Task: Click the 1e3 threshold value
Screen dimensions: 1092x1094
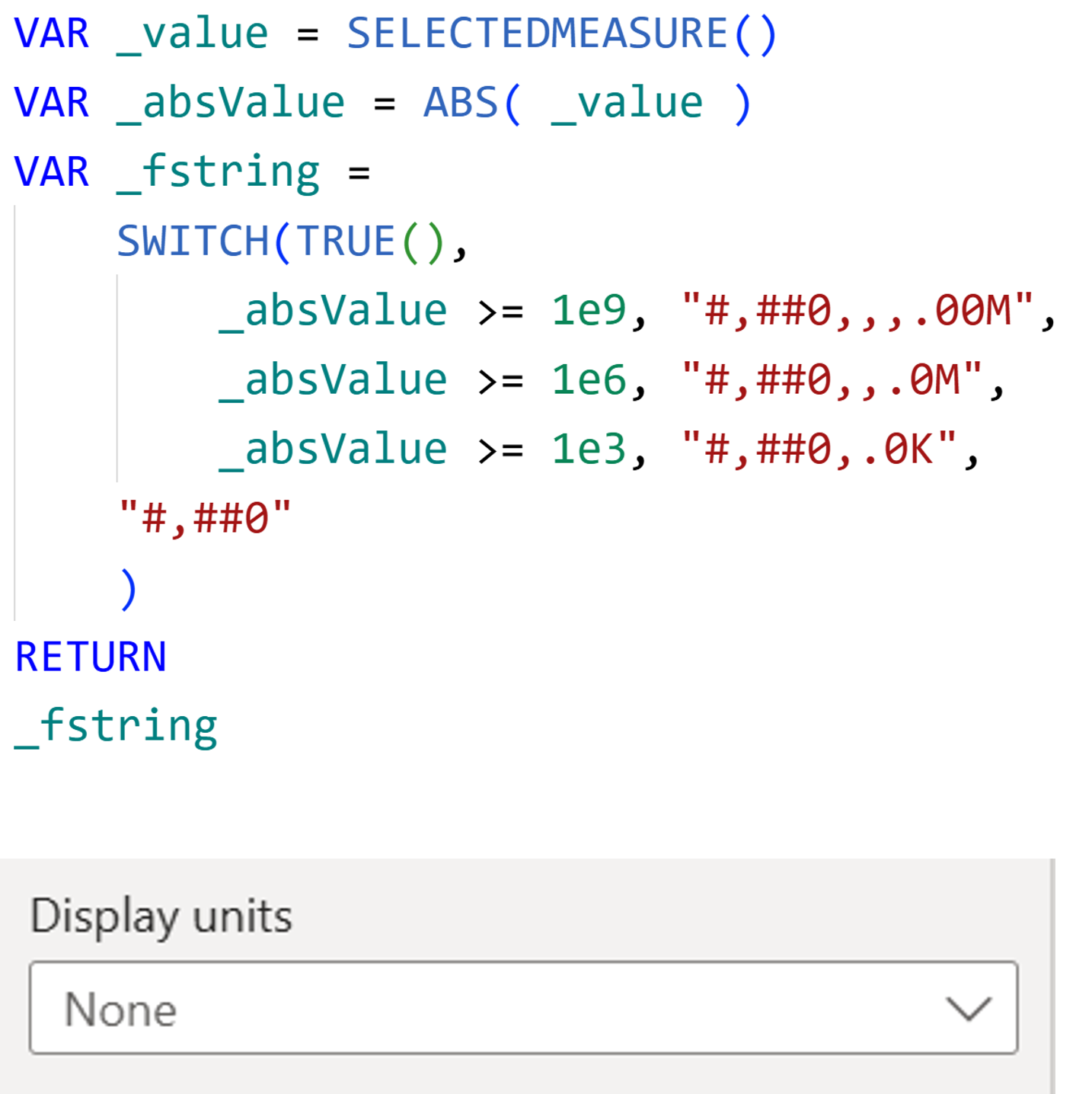Action: tap(589, 449)
